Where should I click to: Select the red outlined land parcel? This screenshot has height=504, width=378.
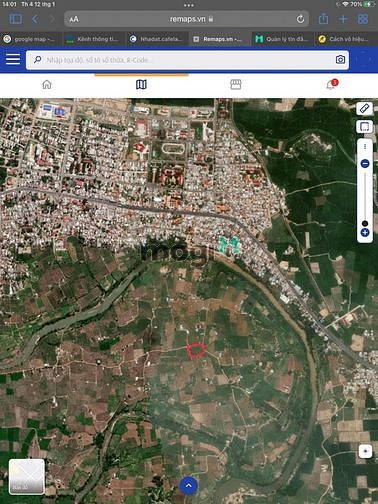196,351
